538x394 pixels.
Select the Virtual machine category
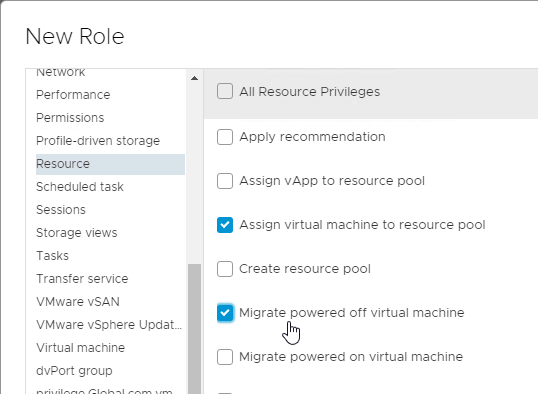80,348
